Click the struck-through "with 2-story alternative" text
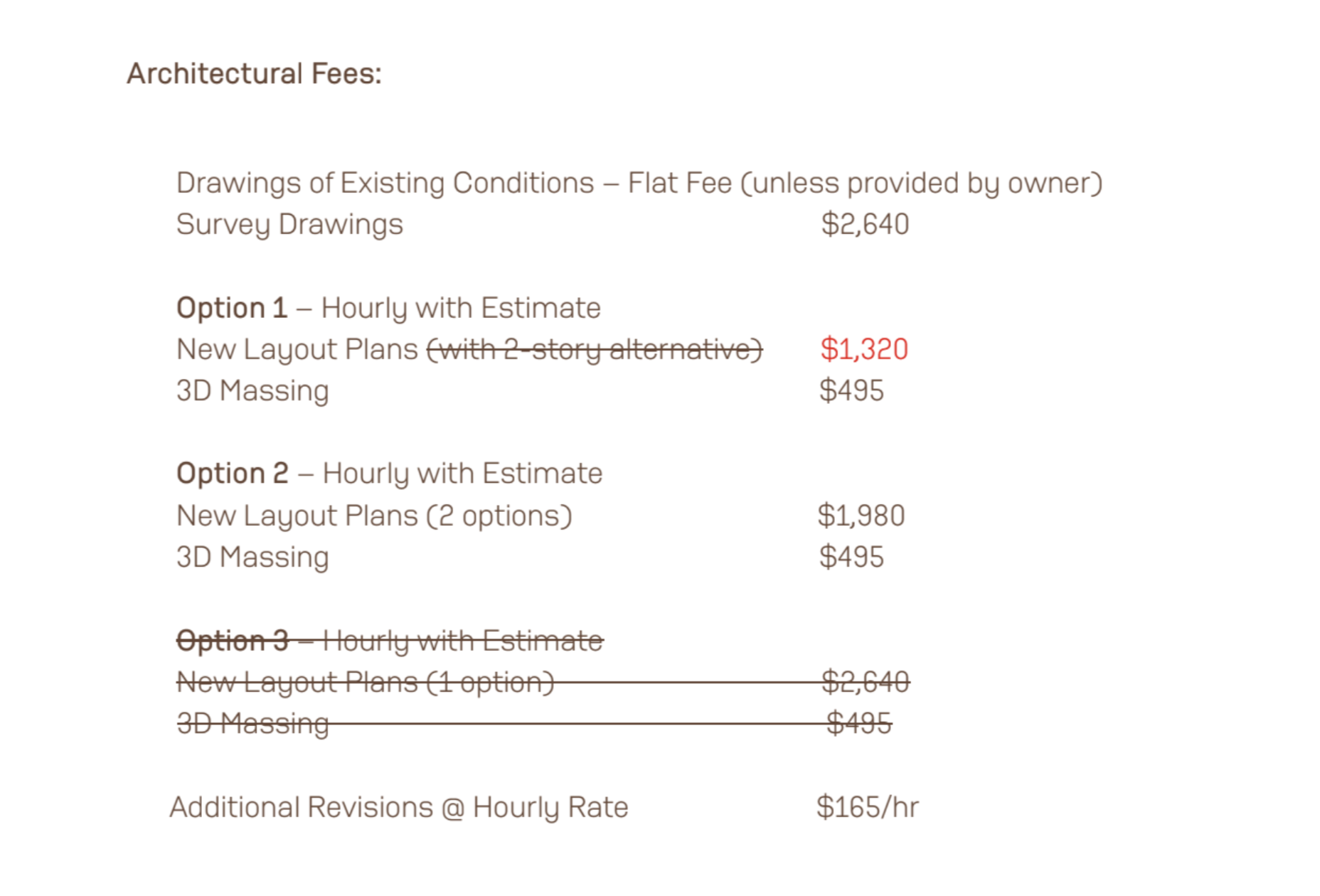The height and width of the screenshot is (896, 1320). pos(595,350)
